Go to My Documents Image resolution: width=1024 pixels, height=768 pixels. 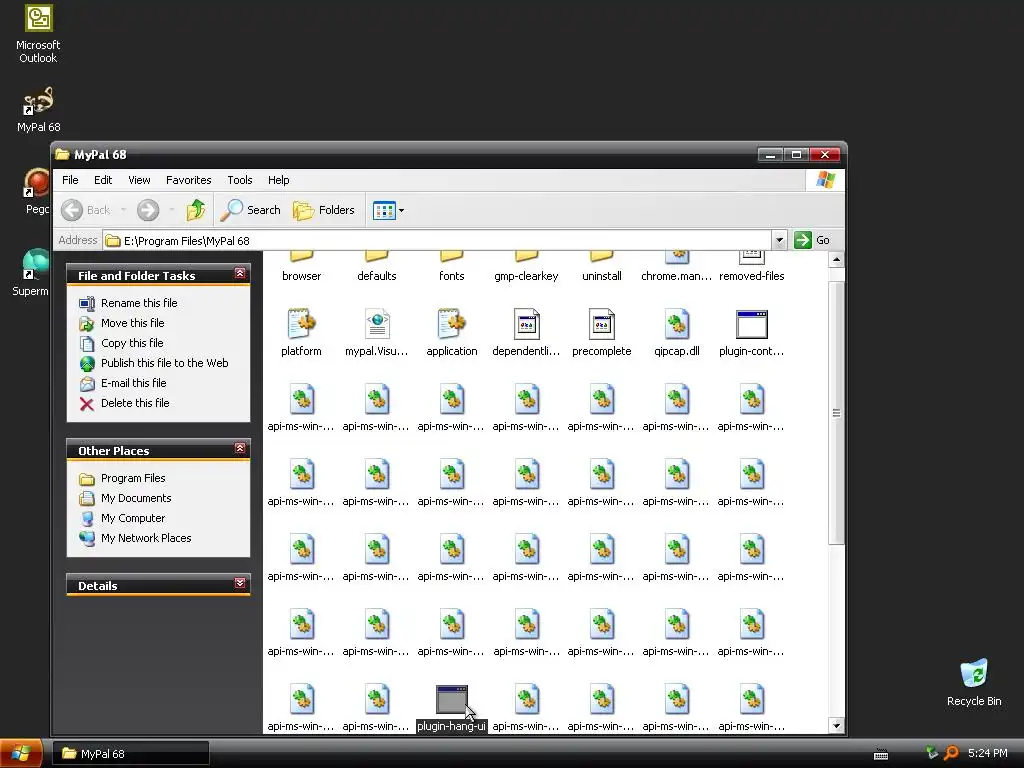point(125,498)
